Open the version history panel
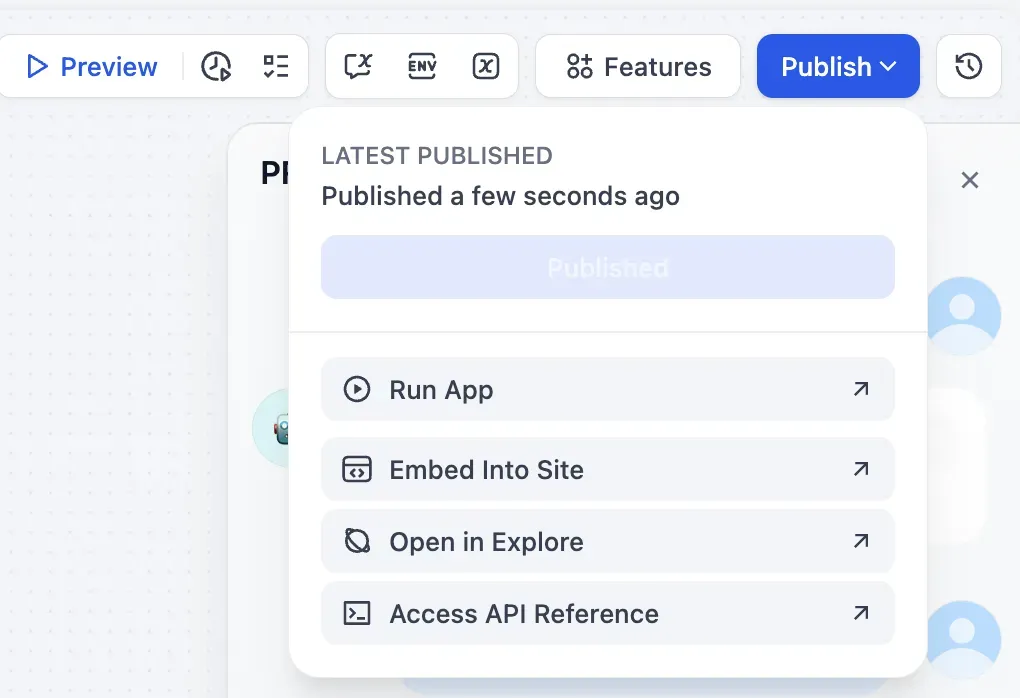 [968, 66]
